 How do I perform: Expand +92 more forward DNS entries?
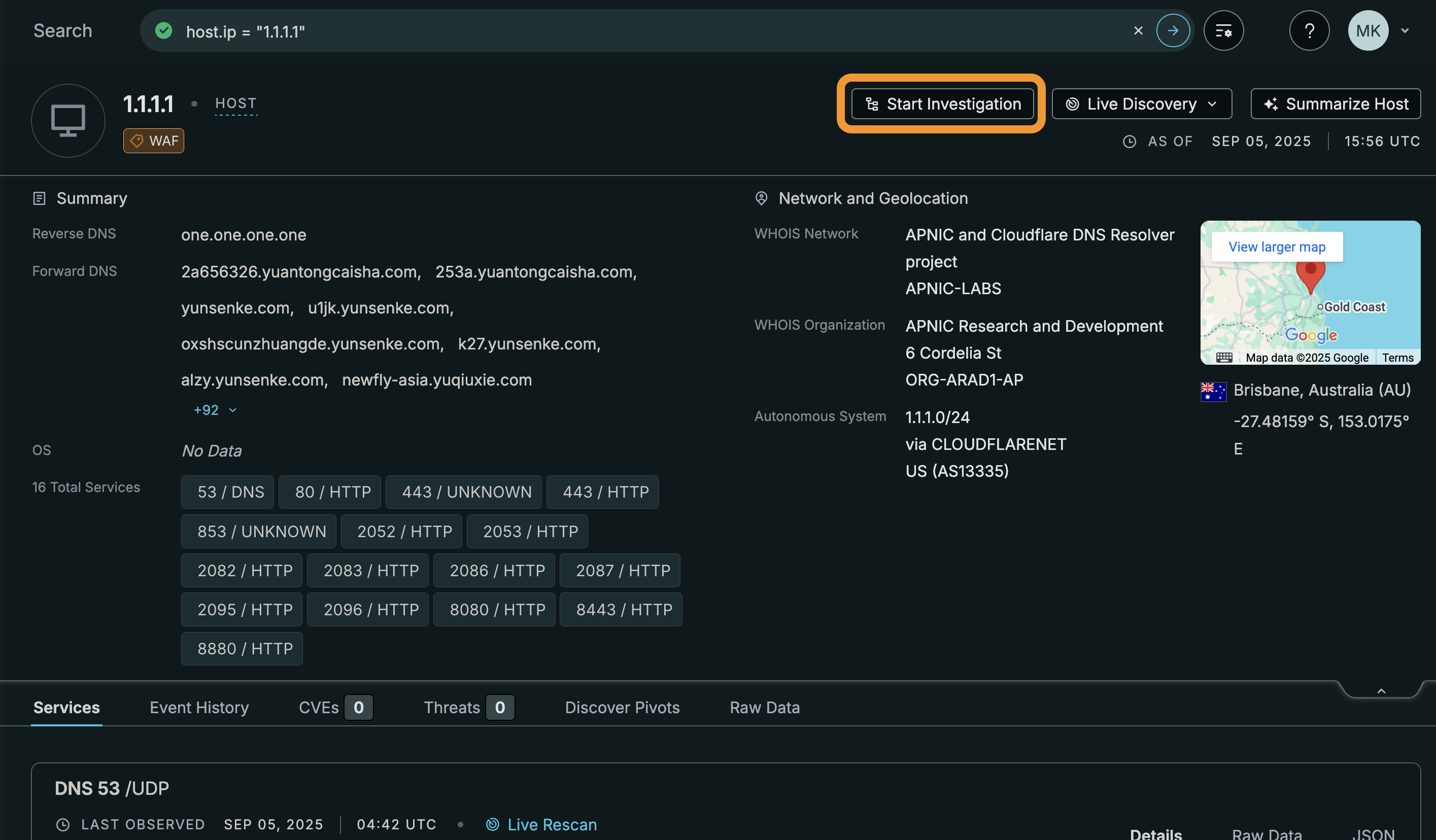click(x=215, y=410)
